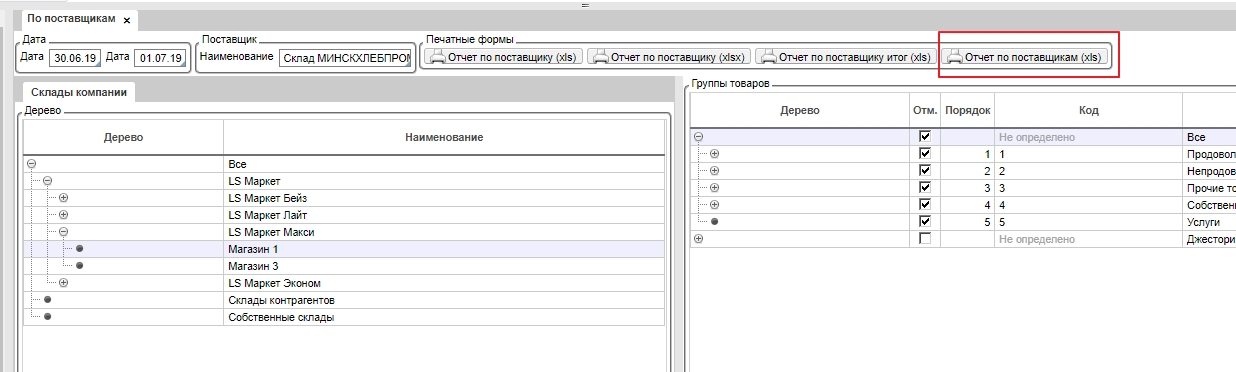Enable the unchecked Не определено bottom checkbox
This screenshot has height=372, width=1236.
pos(925,239)
